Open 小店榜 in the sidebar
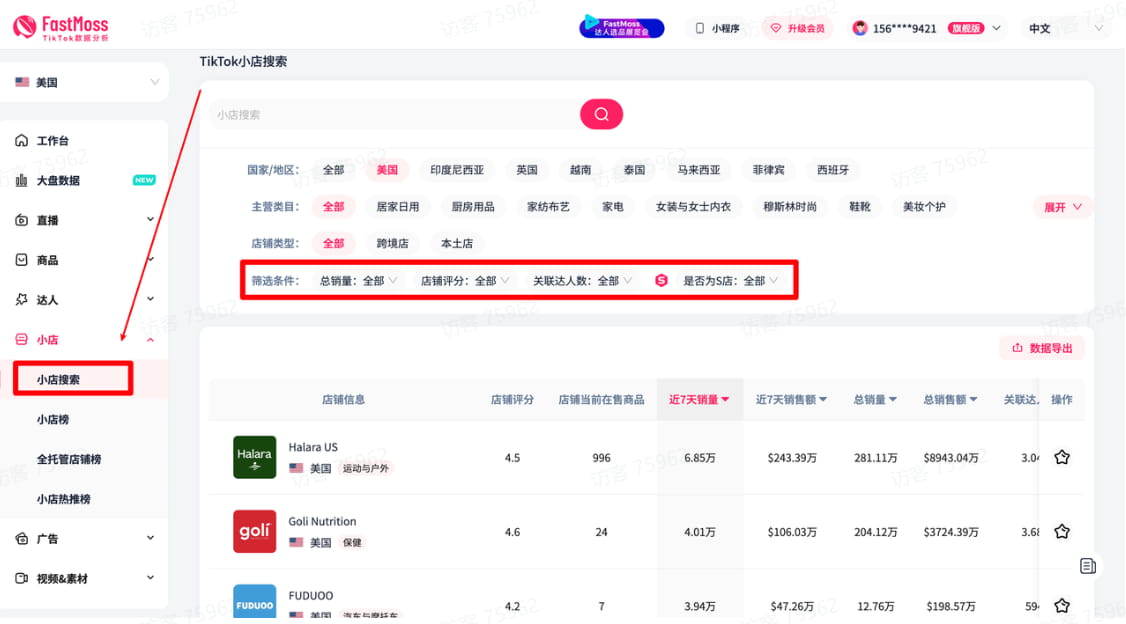Screen dimensions: 1126x624 (x=53, y=420)
